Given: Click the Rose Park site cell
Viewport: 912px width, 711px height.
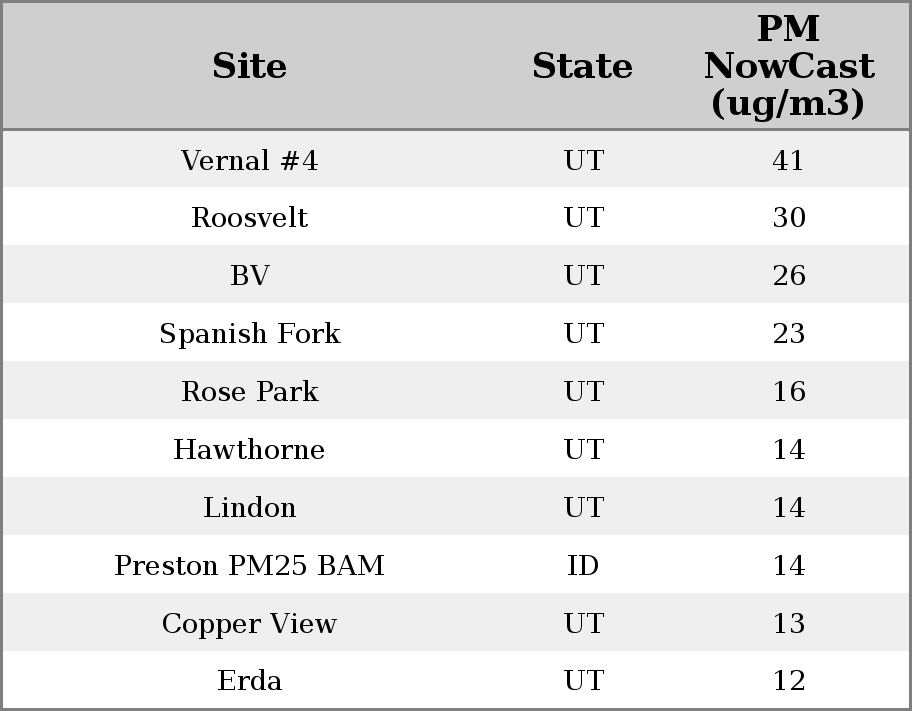Looking at the screenshot, I should (x=249, y=392).
